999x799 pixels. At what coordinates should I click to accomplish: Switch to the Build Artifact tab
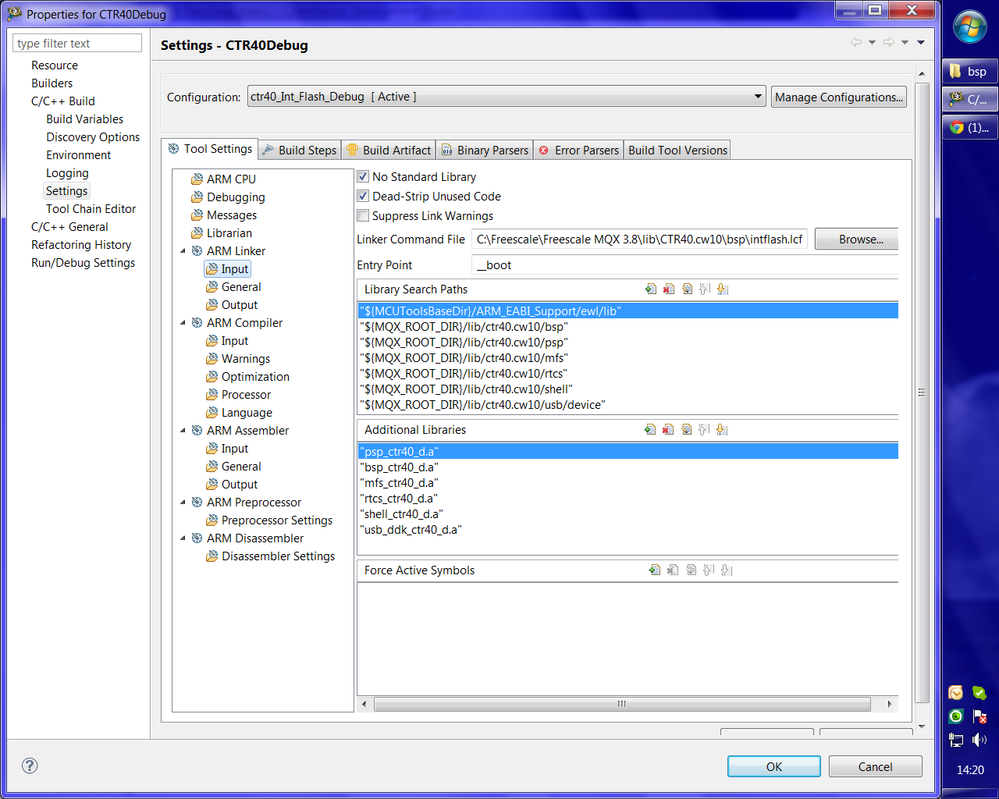(x=389, y=150)
